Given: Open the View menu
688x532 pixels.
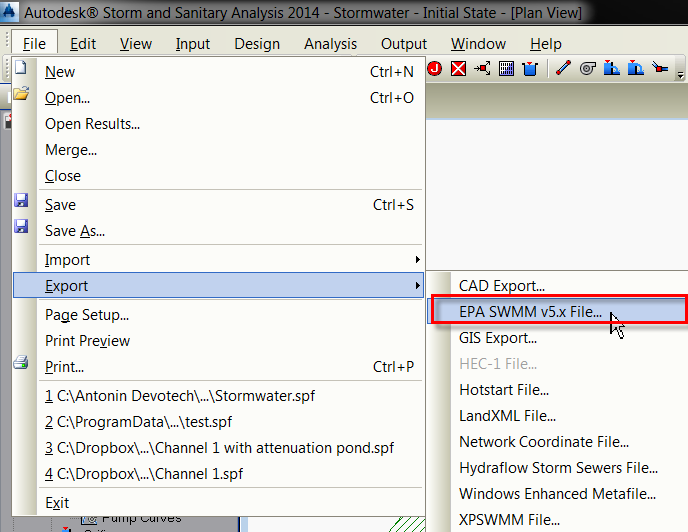Looking at the screenshot, I should point(136,44).
